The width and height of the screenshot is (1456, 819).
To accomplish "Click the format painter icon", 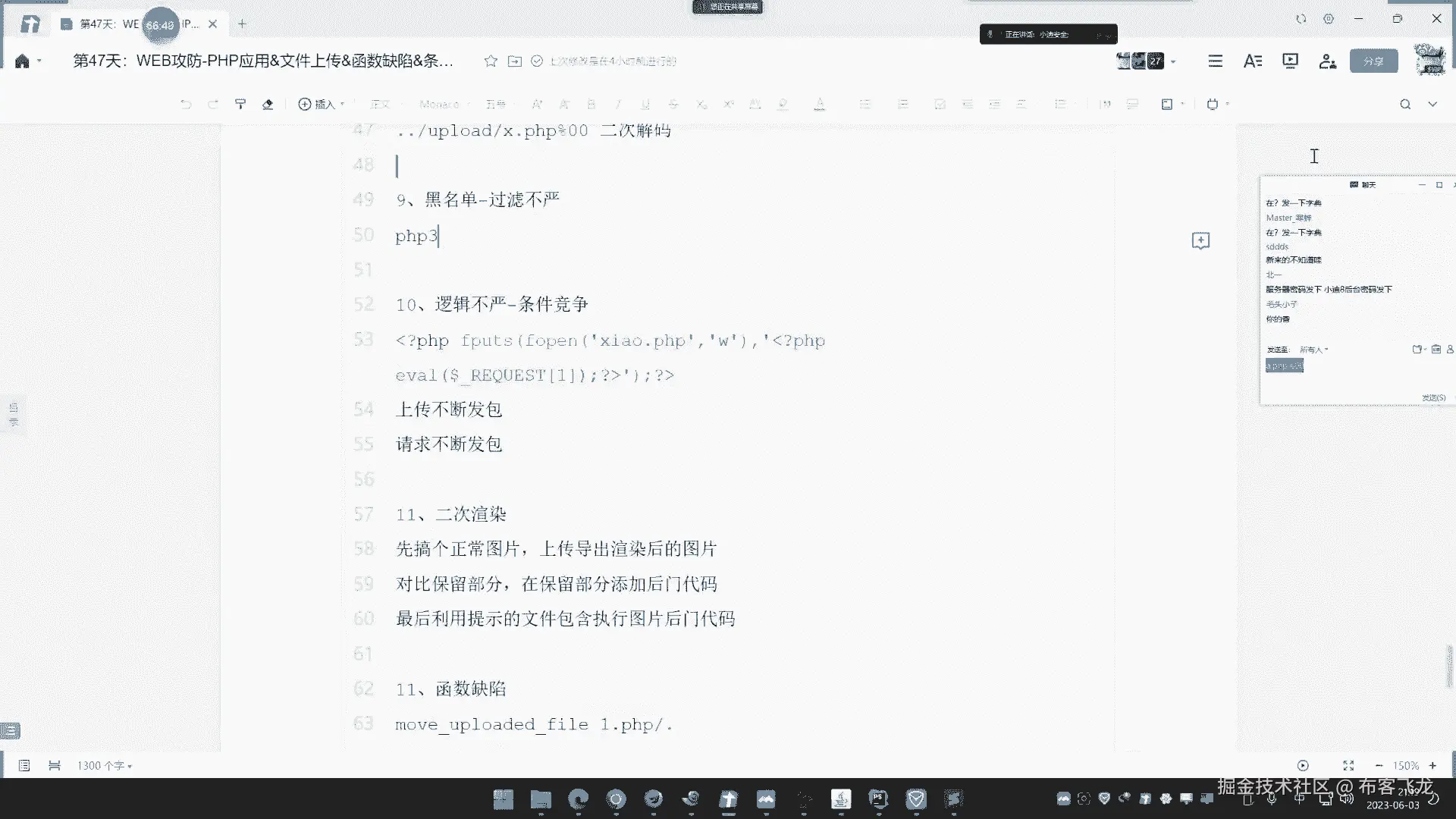I will point(240,104).
